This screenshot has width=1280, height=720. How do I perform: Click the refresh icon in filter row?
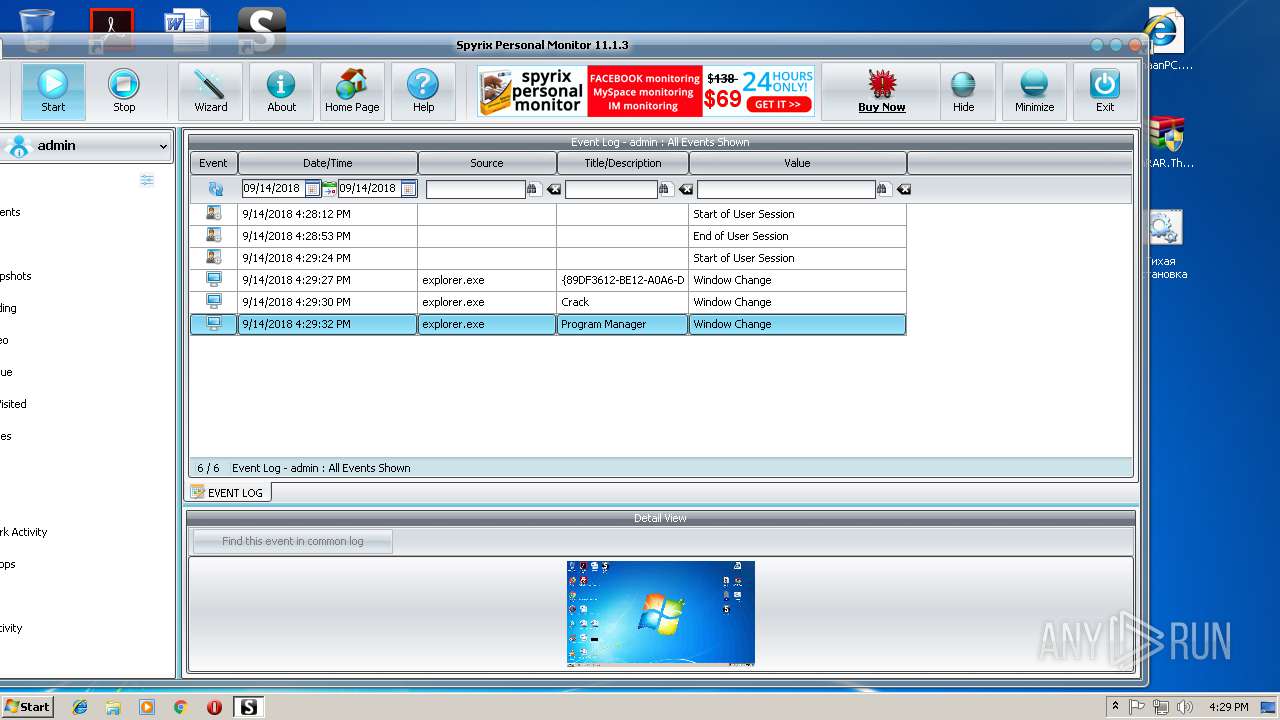(x=215, y=189)
